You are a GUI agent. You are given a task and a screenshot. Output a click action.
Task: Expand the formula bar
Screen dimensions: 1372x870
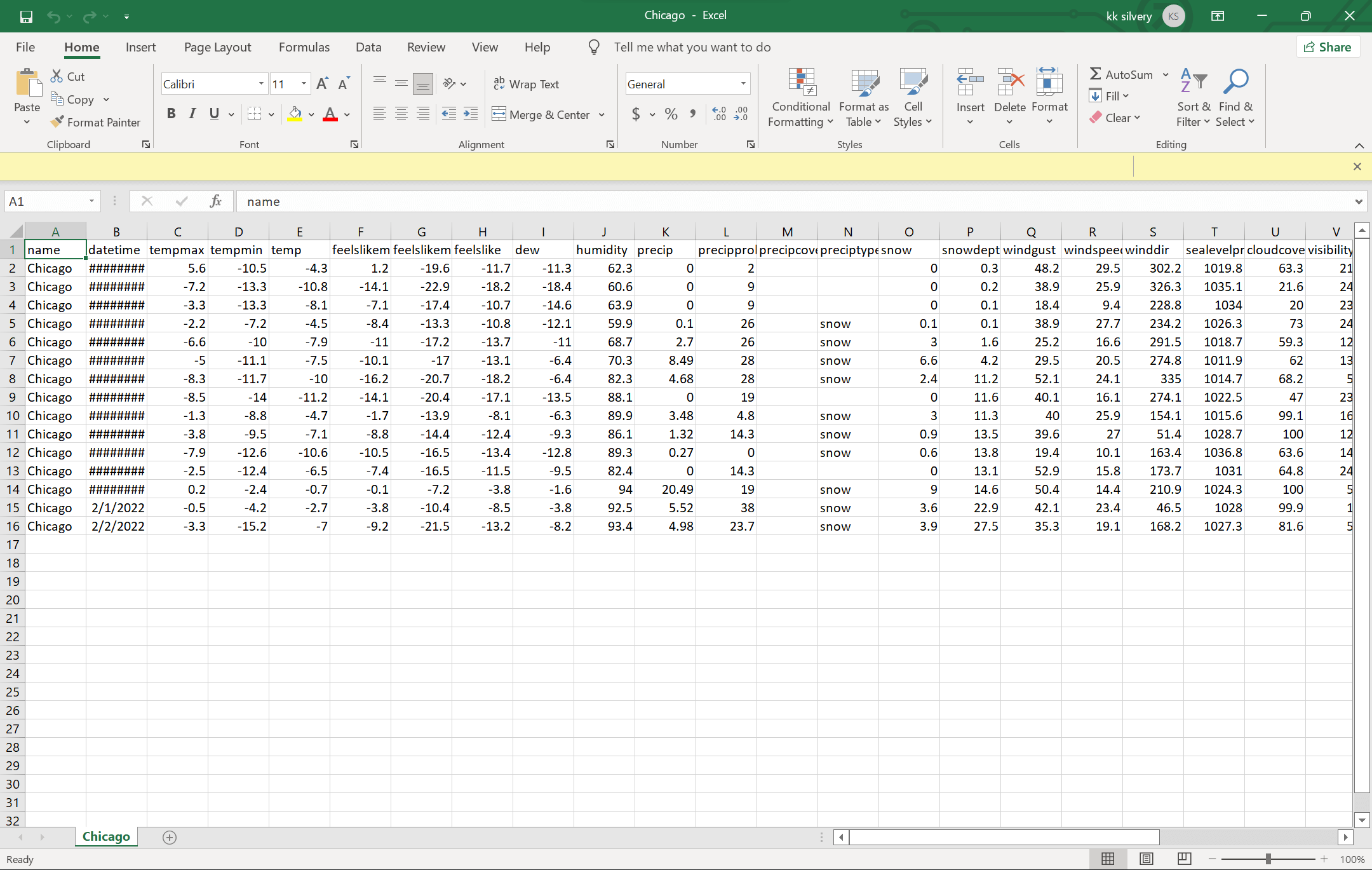pos(1359,201)
